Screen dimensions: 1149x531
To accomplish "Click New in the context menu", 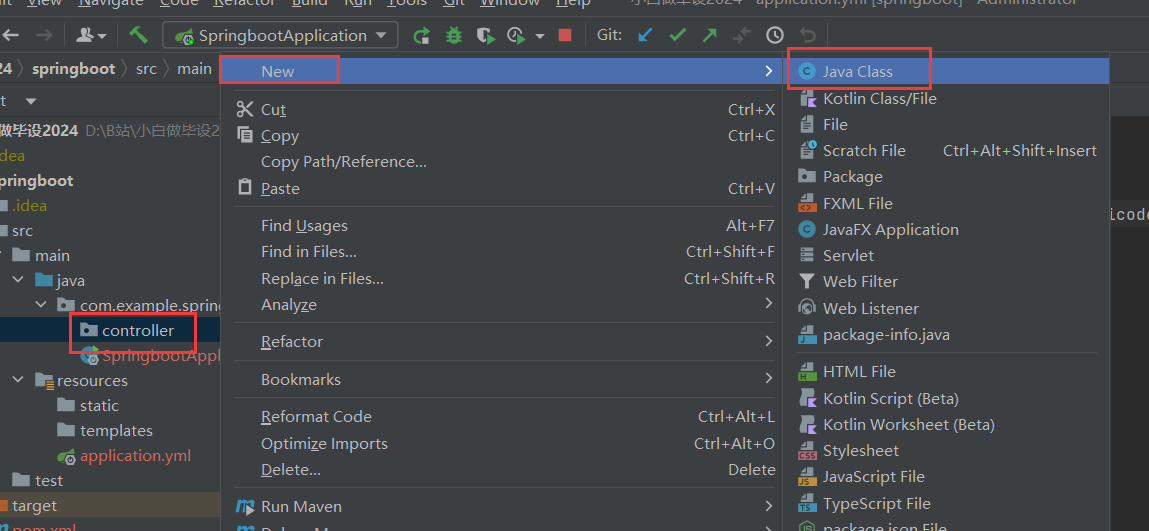I will tap(502, 71).
